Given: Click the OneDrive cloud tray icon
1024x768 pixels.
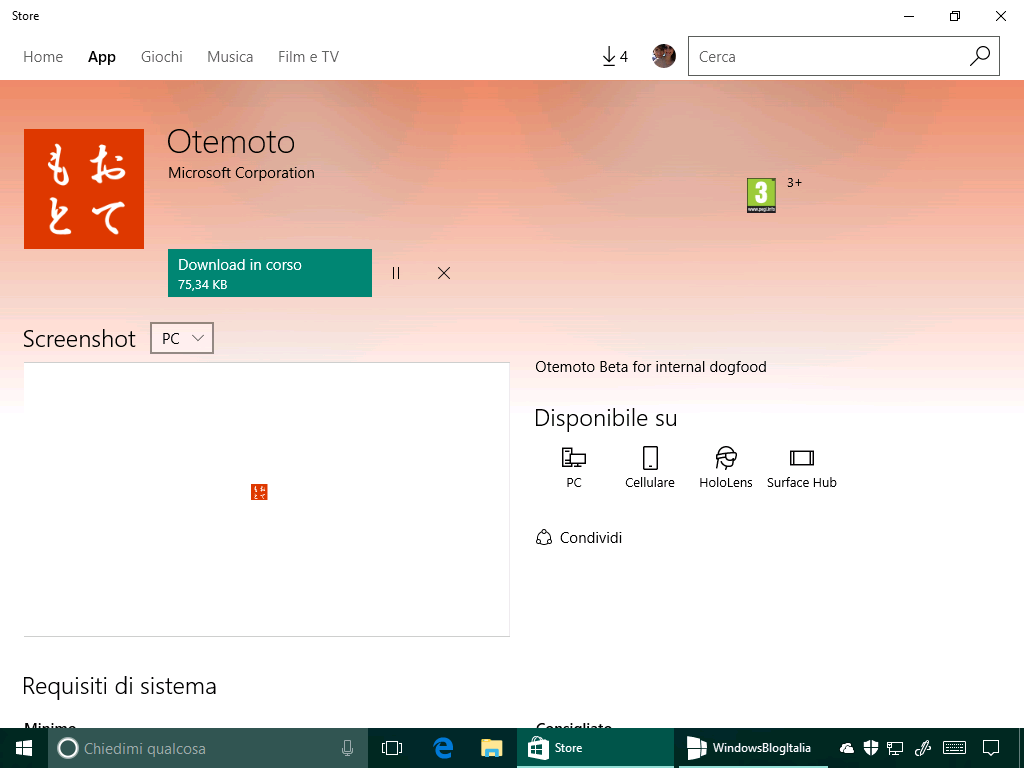Looking at the screenshot, I should 846,748.
